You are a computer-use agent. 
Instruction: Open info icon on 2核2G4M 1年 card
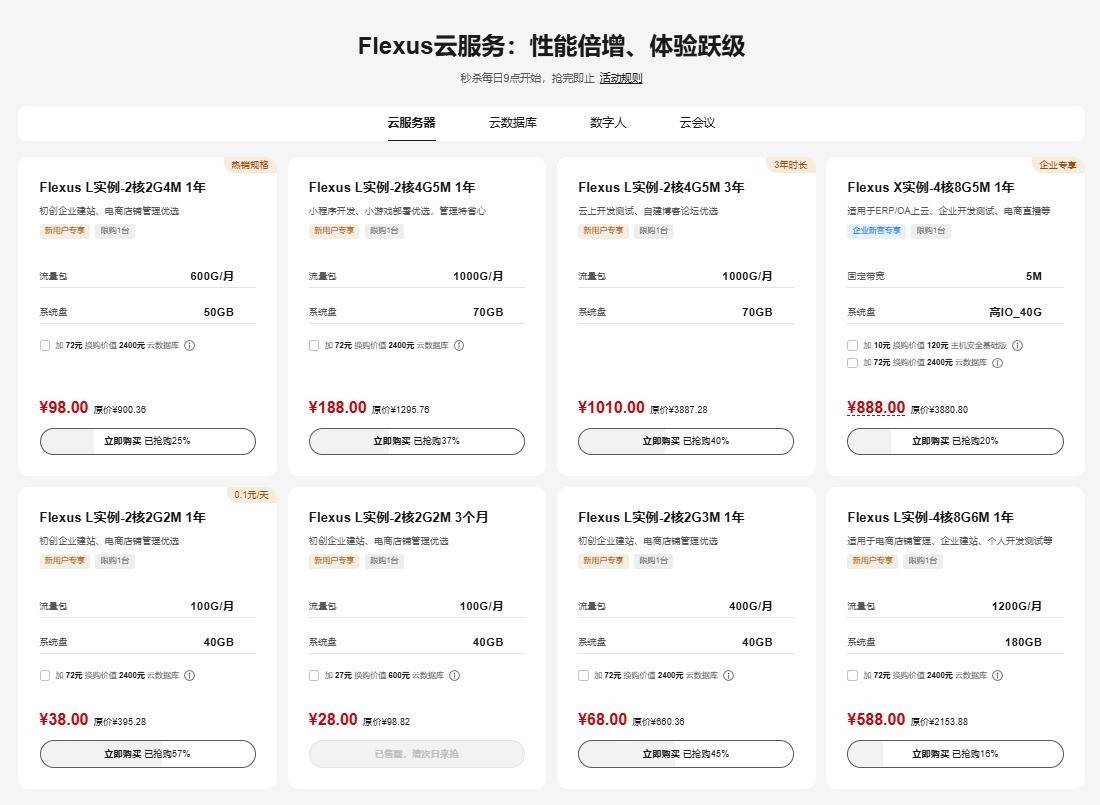click(189, 345)
